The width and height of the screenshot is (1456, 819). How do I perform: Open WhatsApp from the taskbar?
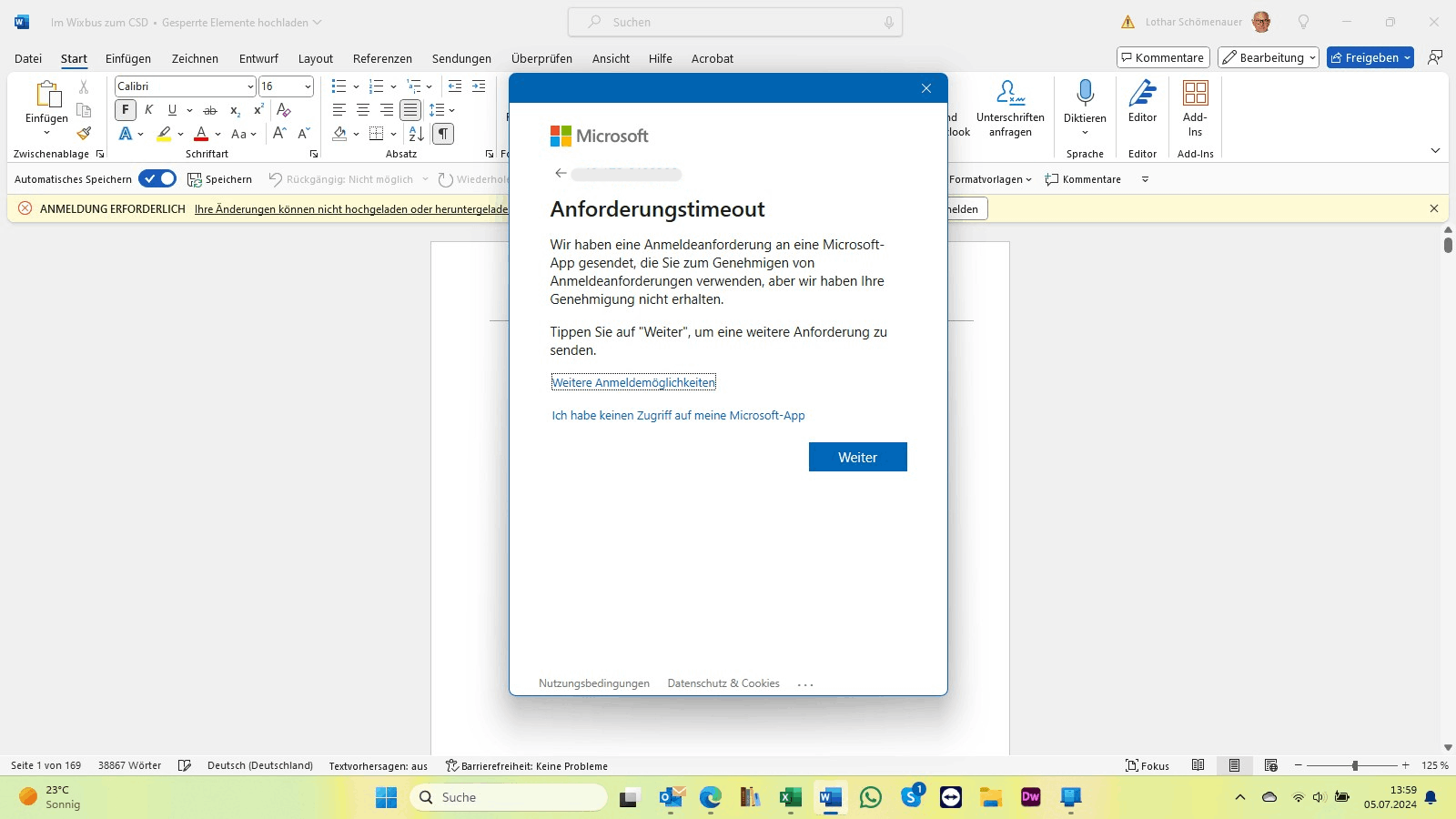(871, 797)
